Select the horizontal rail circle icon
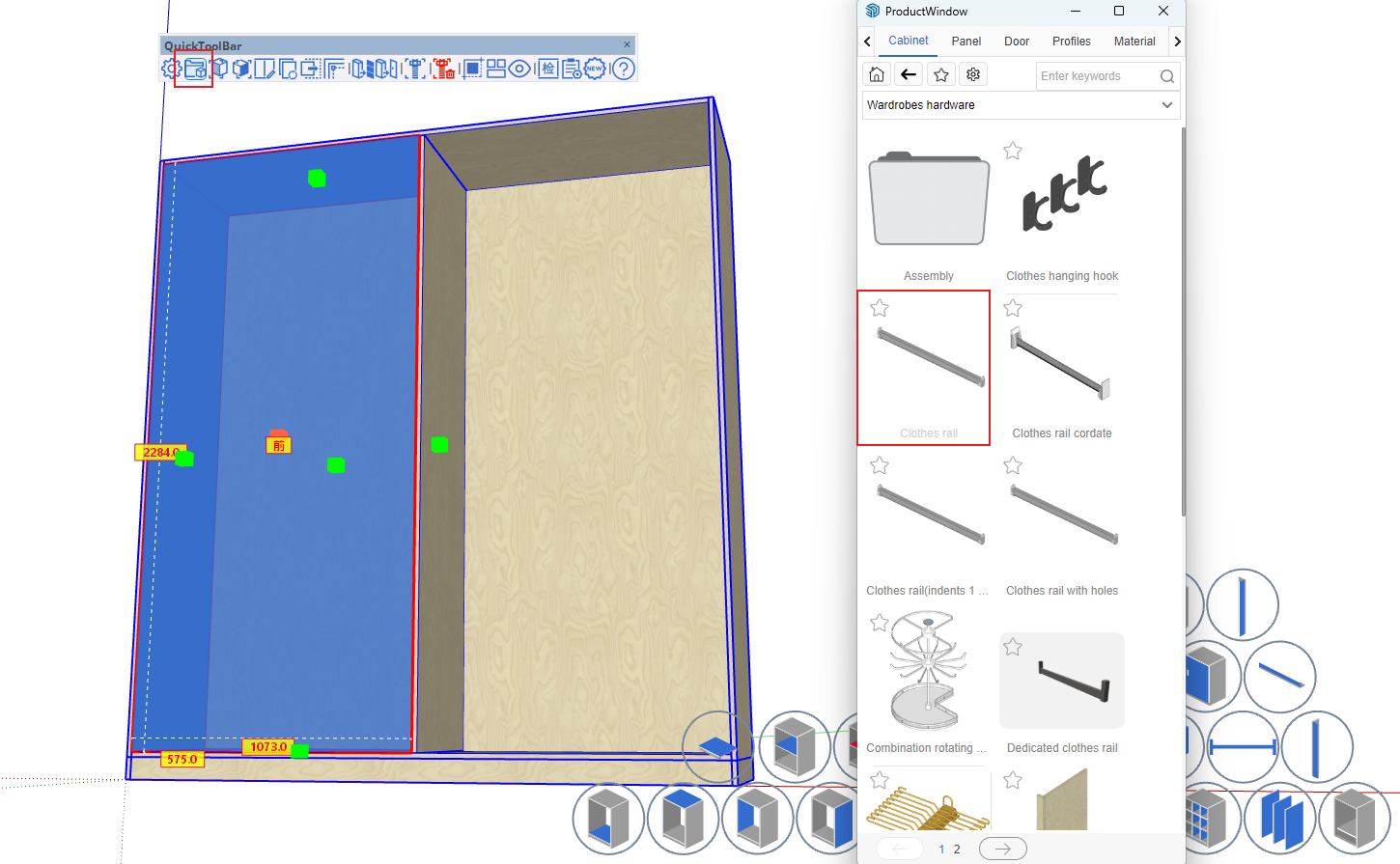The height and width of the screenshot is (864, 1400). (1243, 747)
